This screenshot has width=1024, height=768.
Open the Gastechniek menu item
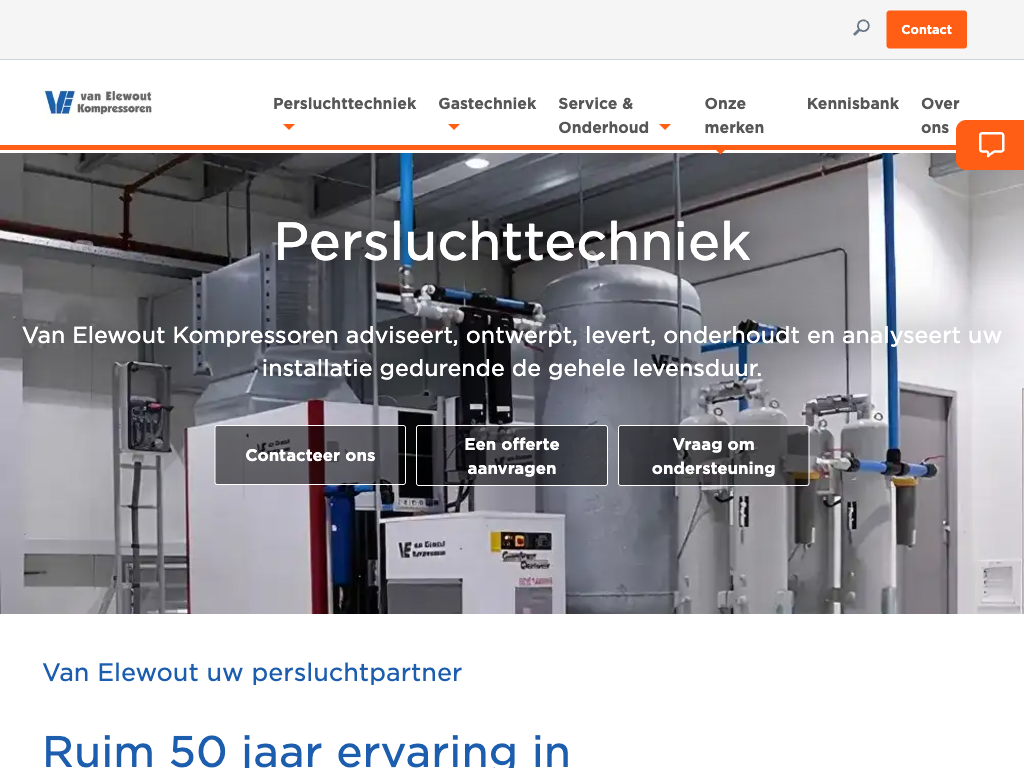coord(487,103)
